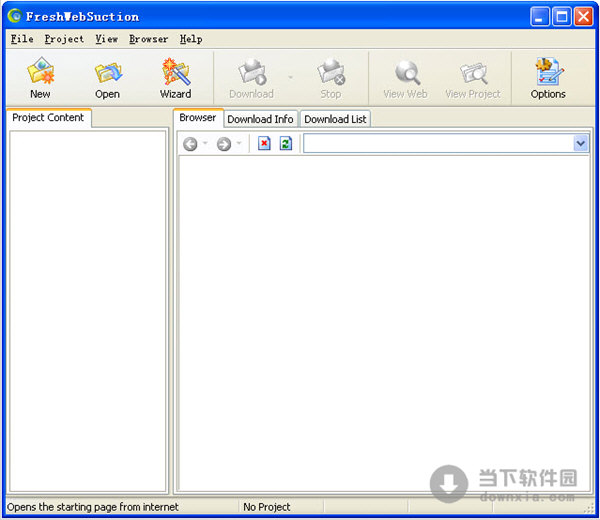Expand the Download button dropdown arrow
The height and width of the screenshot is (520, 600).
tap(290, 77)
